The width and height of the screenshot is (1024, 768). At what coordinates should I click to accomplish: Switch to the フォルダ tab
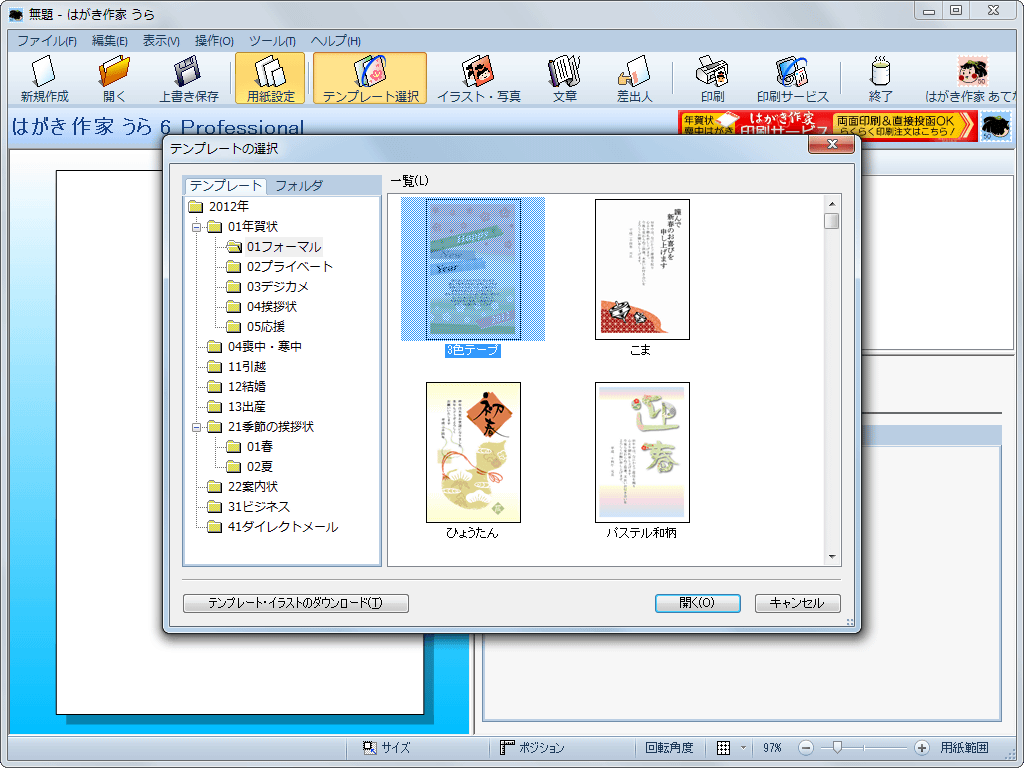(299, 185)
